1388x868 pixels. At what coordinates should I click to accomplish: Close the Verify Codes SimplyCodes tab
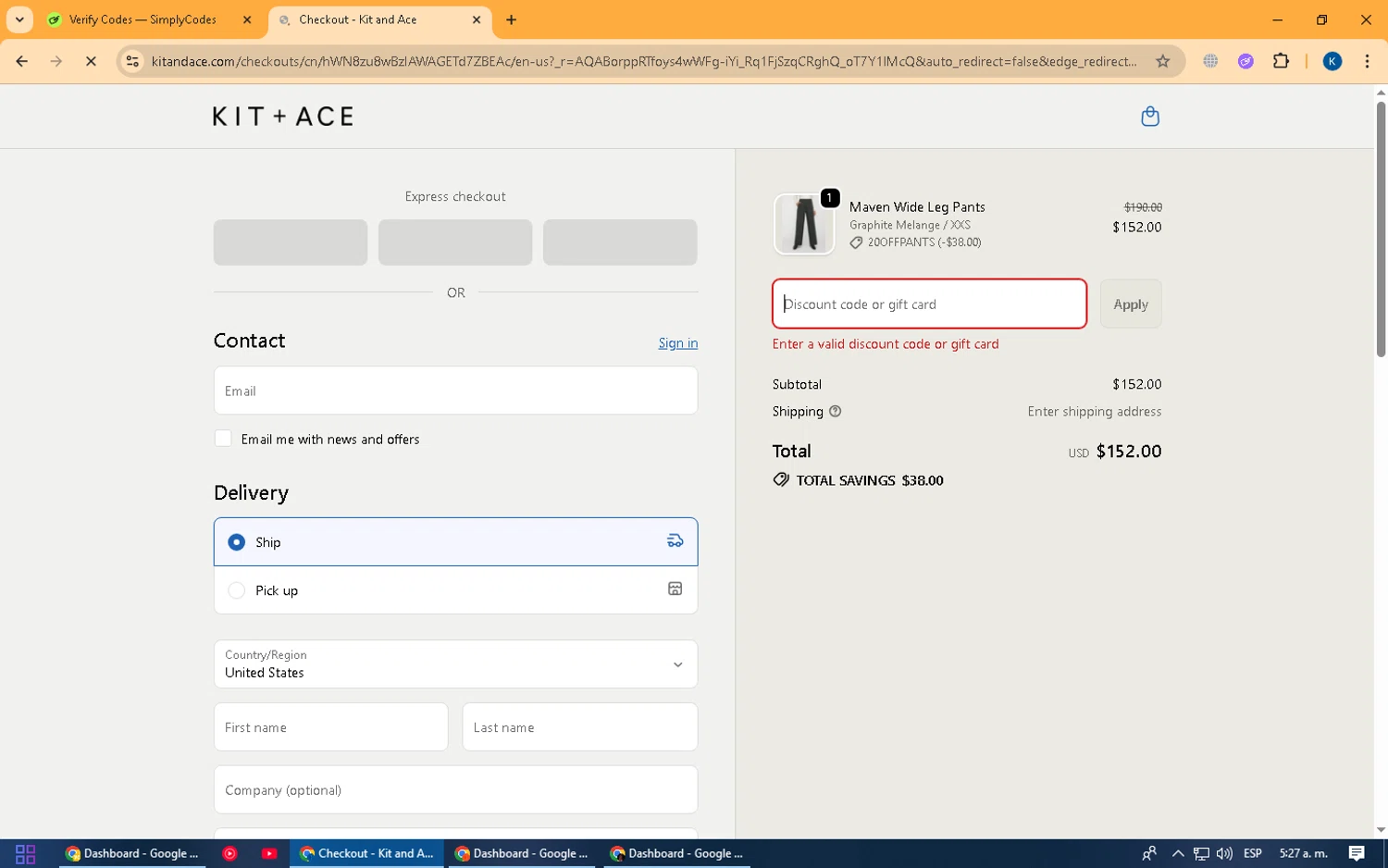point(247,19)
